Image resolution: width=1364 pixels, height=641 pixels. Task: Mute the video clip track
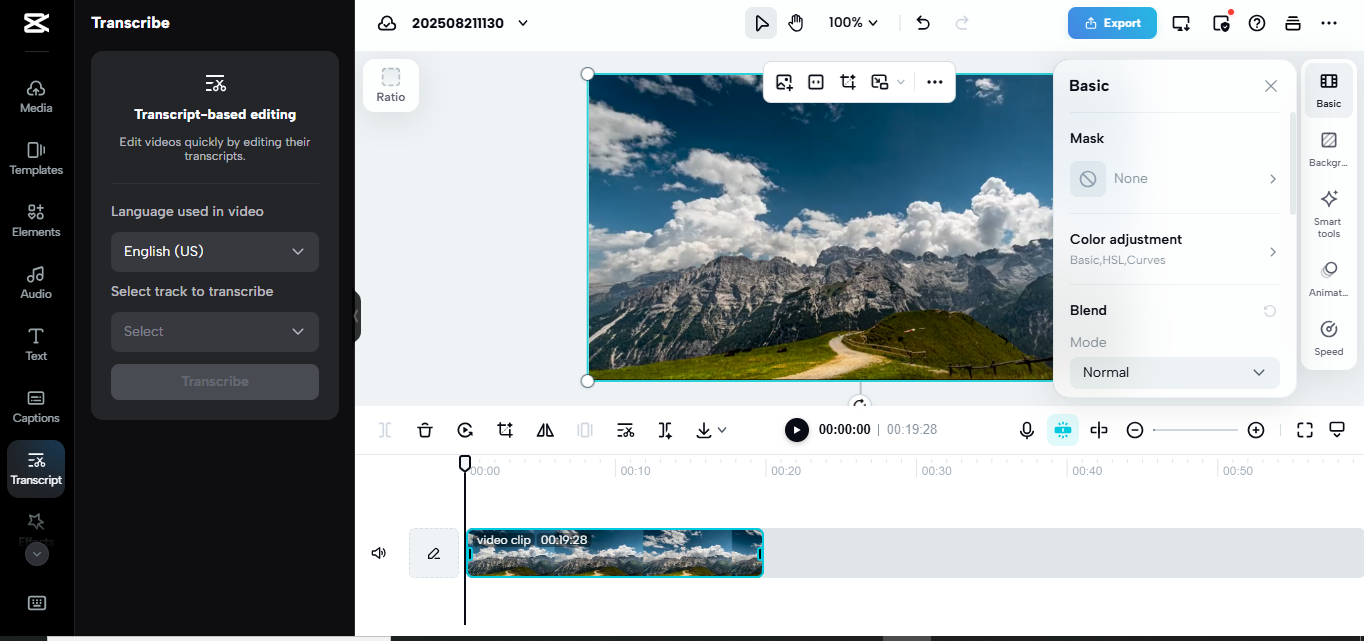coord(378,552)
